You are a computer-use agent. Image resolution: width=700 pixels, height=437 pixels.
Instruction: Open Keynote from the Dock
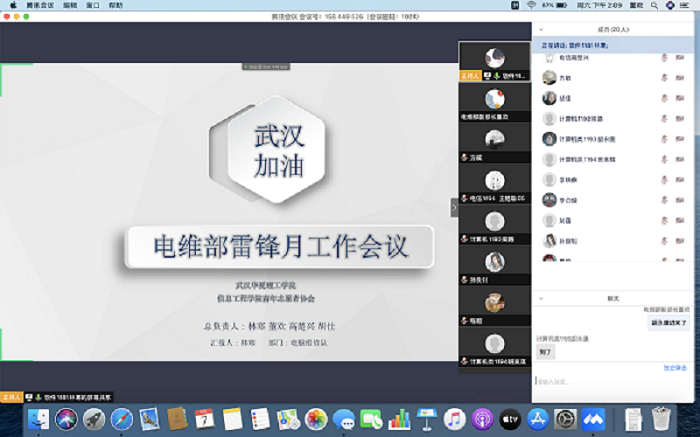tap(427, 419)
